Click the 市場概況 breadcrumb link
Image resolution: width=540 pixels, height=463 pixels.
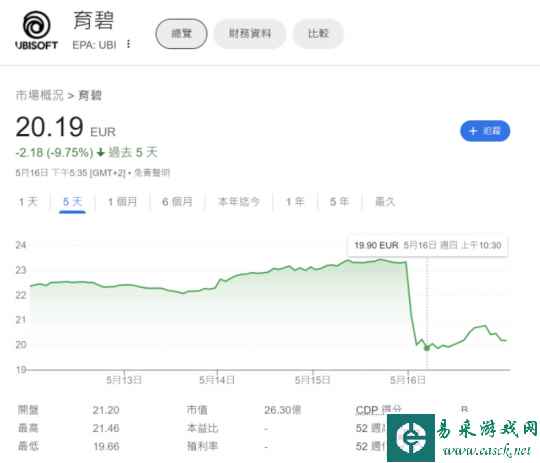pos(40,95)
